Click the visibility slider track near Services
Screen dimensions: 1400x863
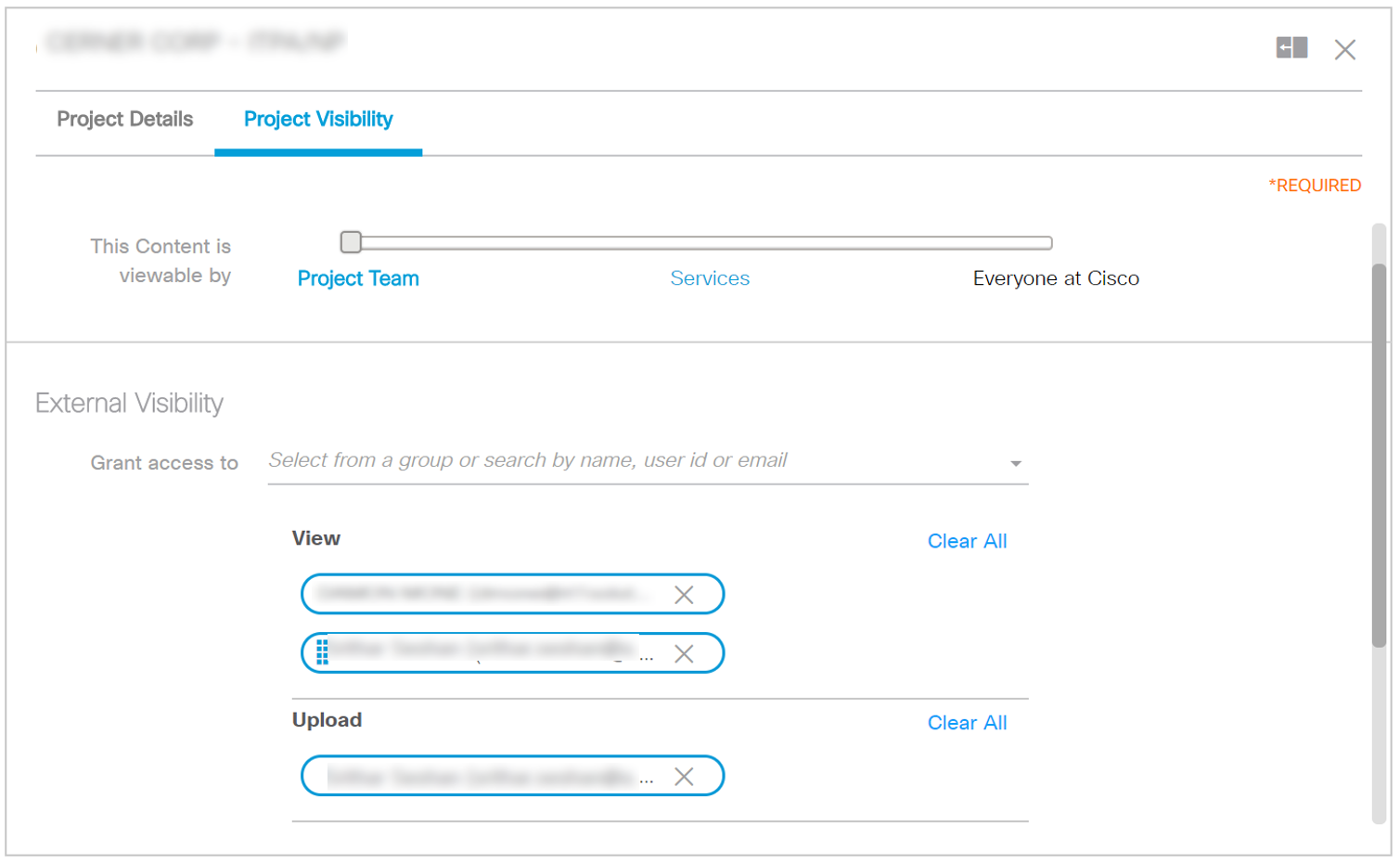710,243
